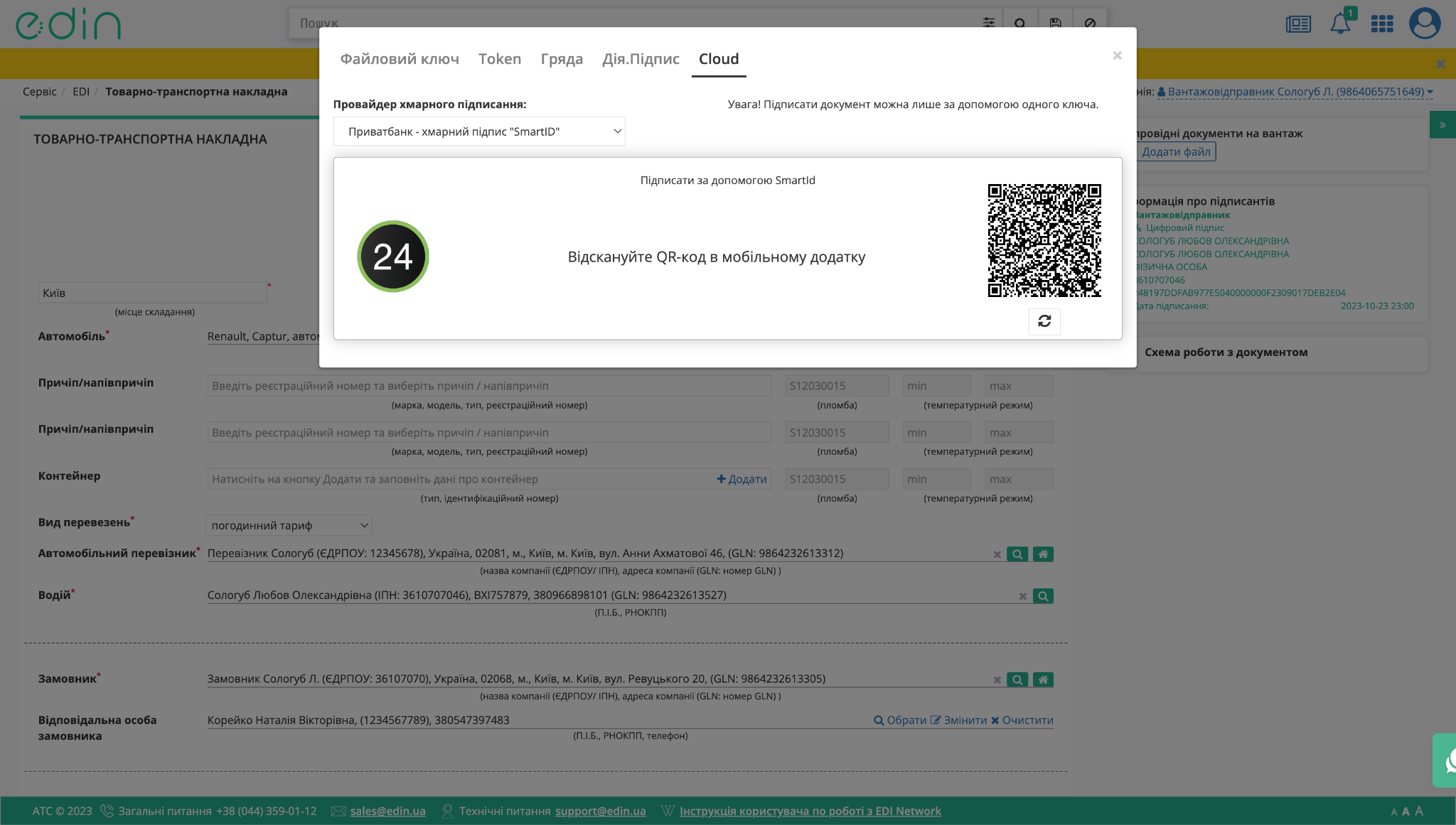1456x825 pixels.
Task: Click Обрати responsible person link
Action: click(900, 721)
